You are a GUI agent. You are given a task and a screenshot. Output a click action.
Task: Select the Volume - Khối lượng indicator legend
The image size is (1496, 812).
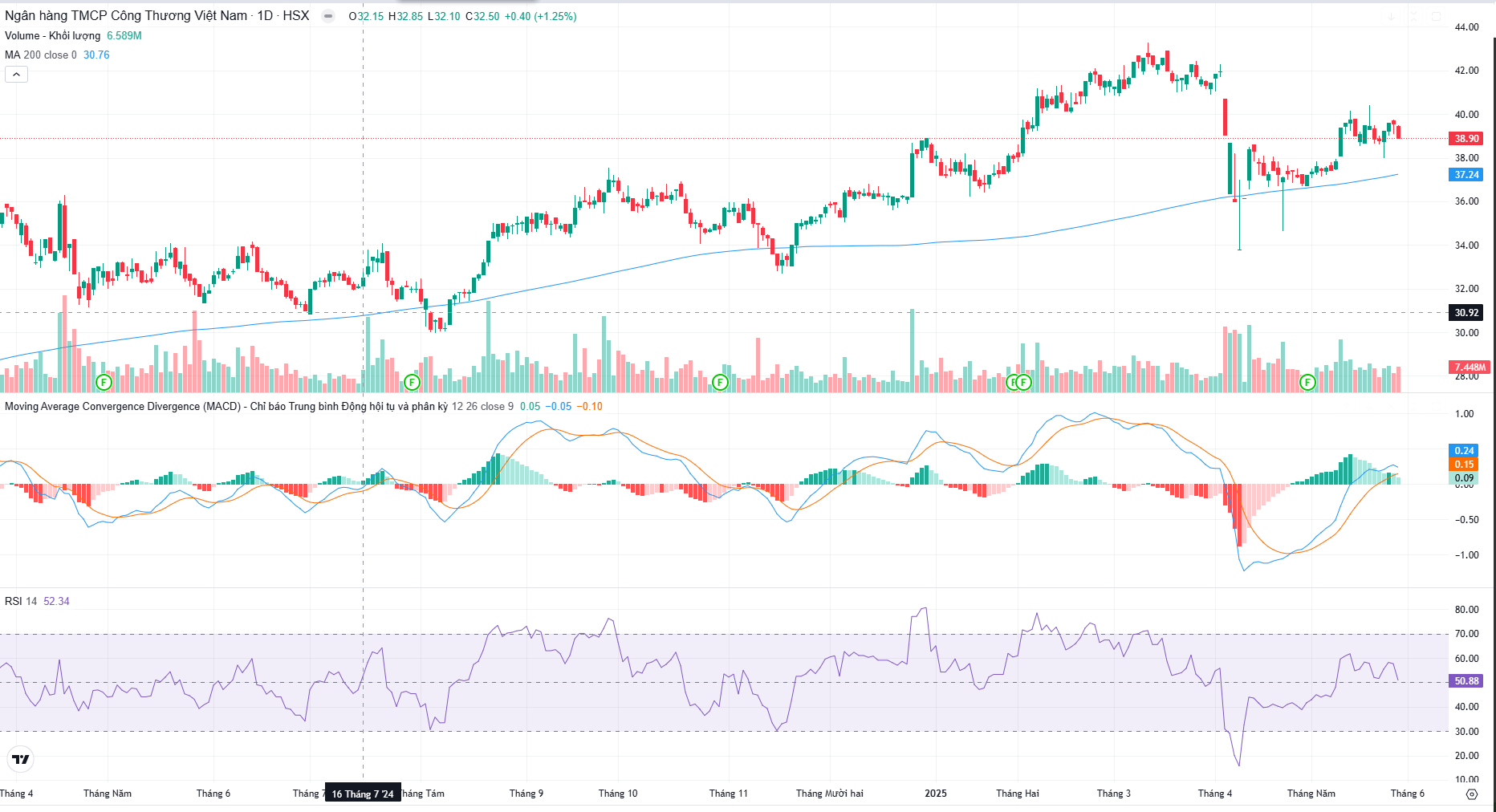(x=53, y=35)
